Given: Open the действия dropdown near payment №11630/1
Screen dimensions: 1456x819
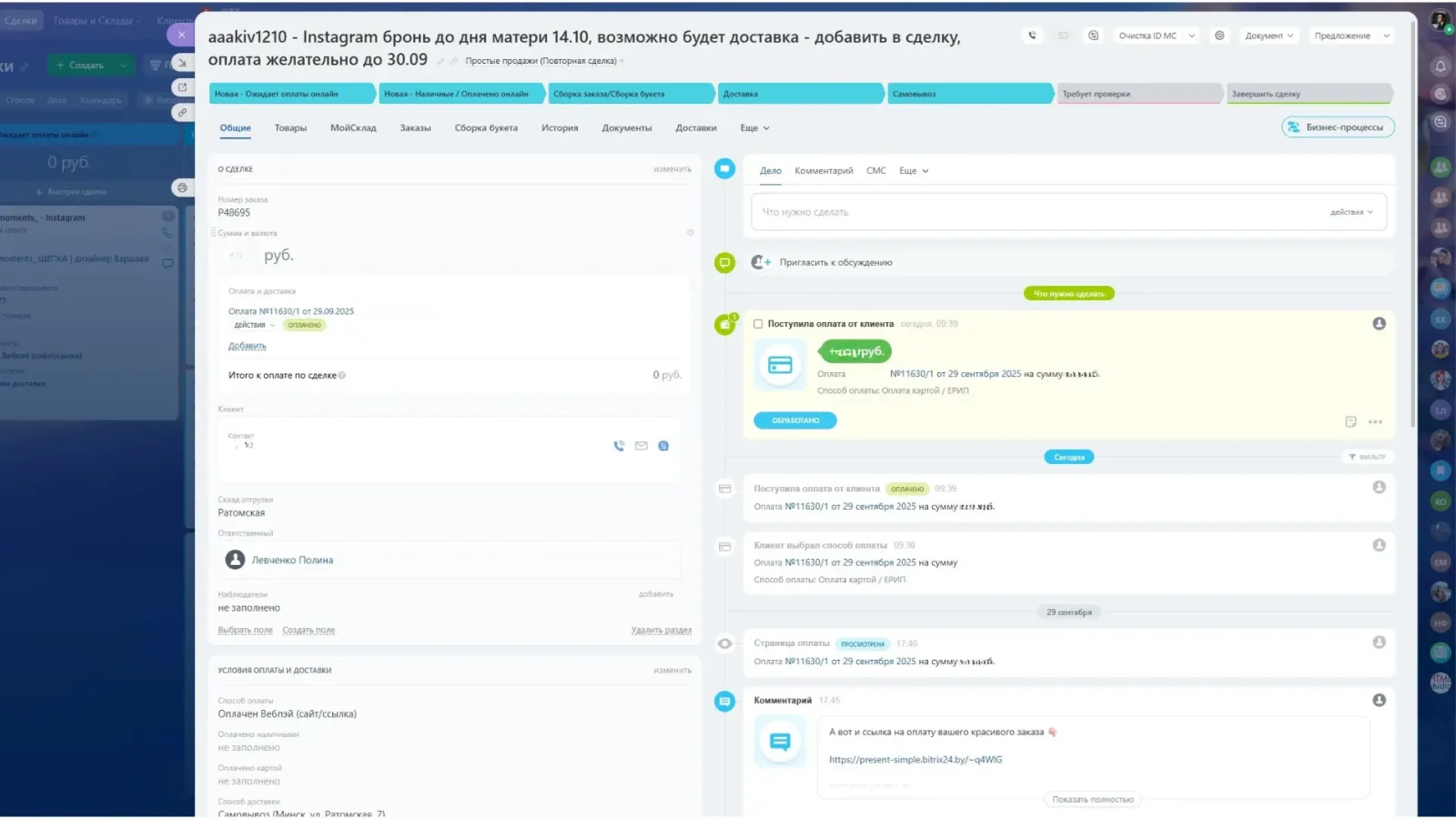Looking at the screenshot, I should pos(250,324).
